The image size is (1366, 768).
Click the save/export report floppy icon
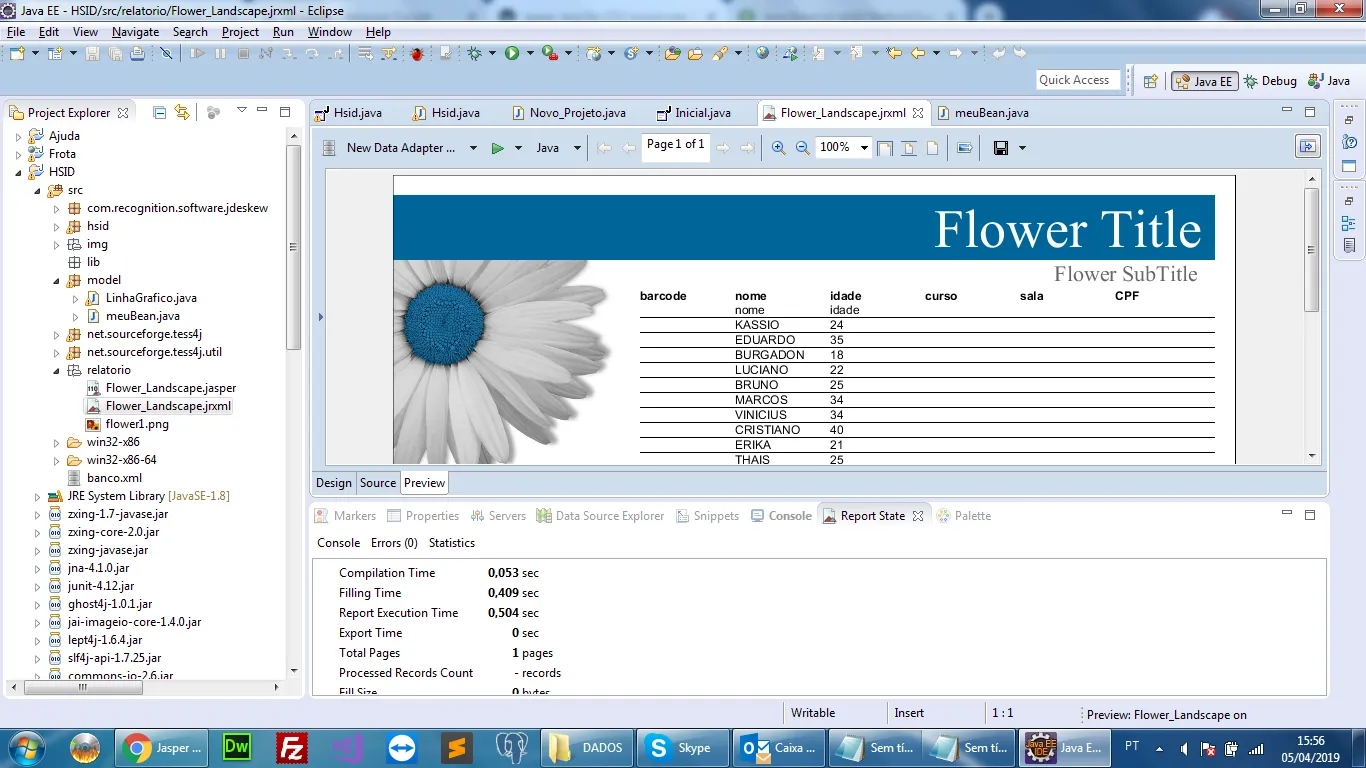click(x=1000, y=148)
